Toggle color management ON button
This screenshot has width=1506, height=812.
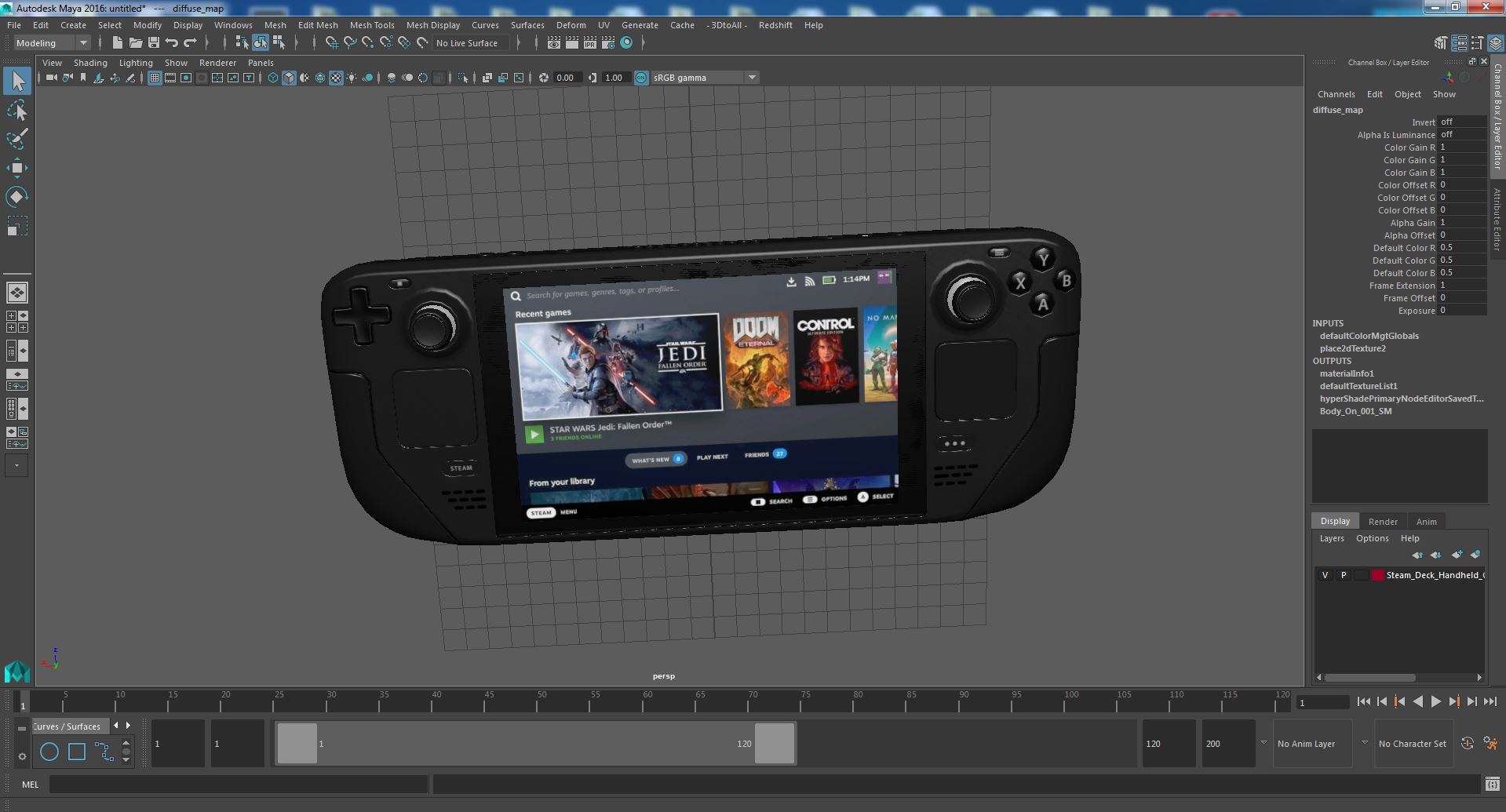tap(641, 78)
